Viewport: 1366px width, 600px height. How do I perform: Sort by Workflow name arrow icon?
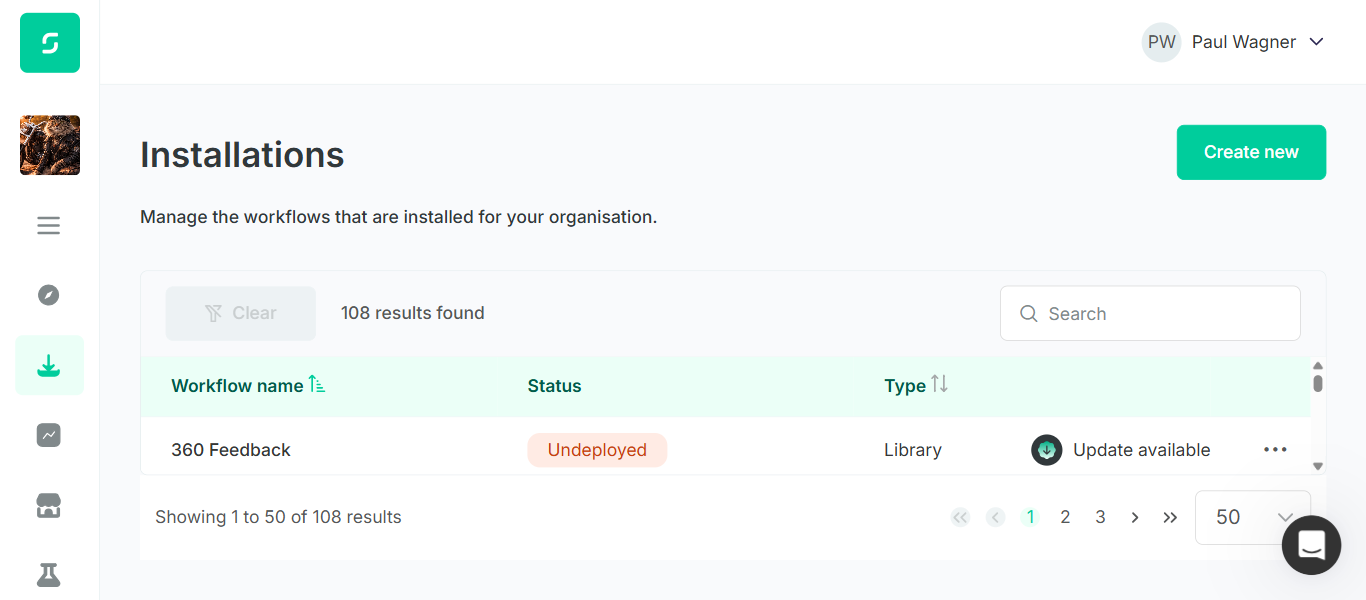[x=317, y=384]
